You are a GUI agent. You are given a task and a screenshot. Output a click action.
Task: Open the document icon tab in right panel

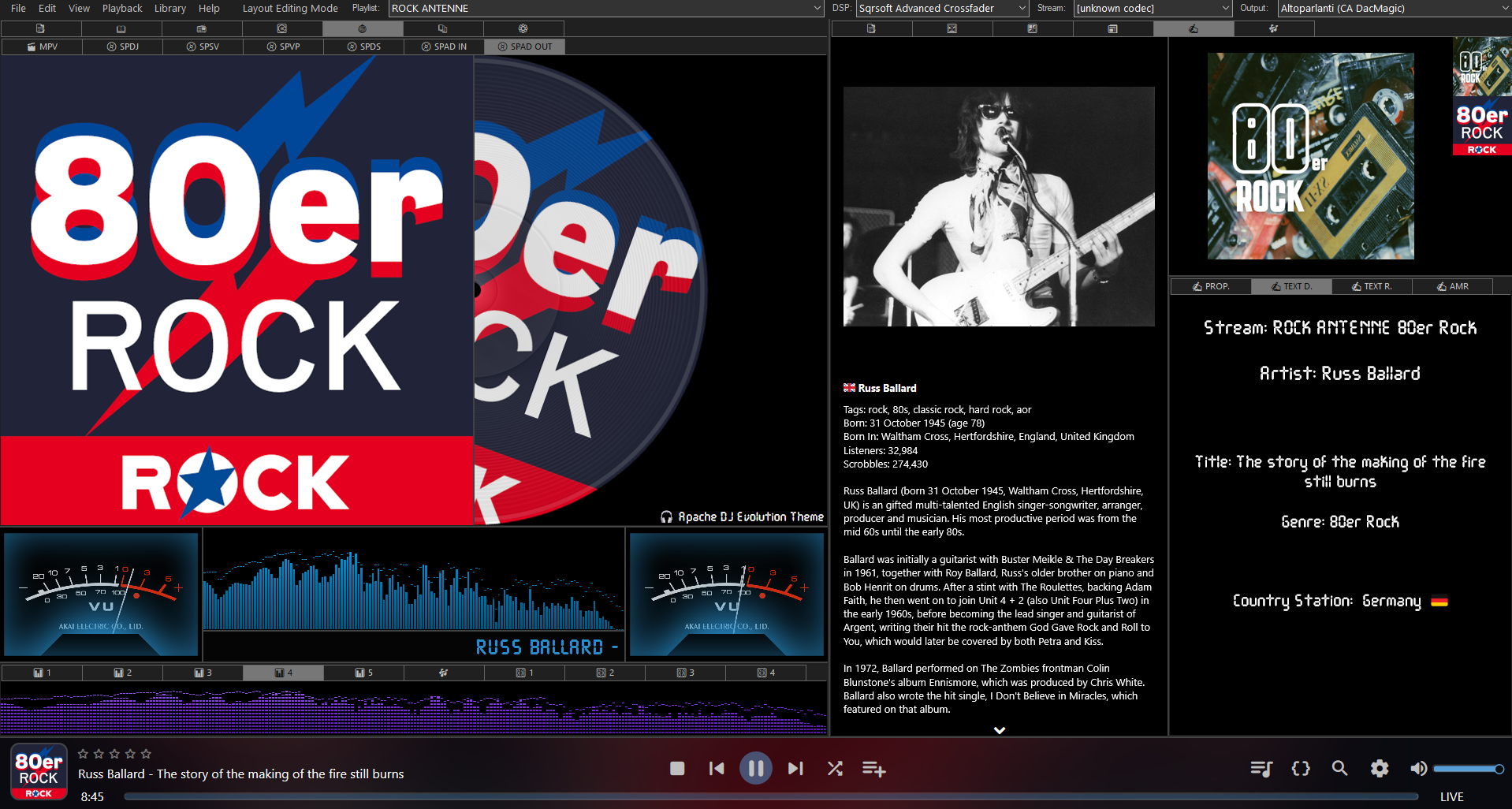tap(871, 28)
